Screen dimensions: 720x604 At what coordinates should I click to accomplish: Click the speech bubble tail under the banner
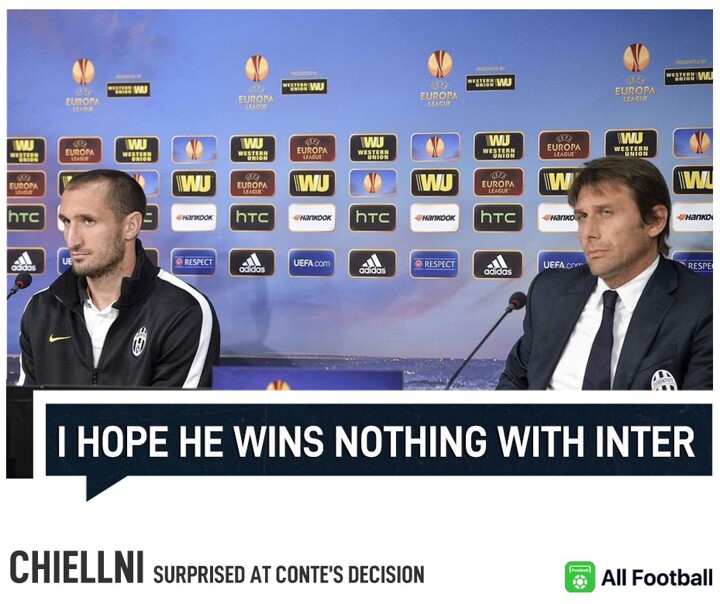[x=105, y=488]
